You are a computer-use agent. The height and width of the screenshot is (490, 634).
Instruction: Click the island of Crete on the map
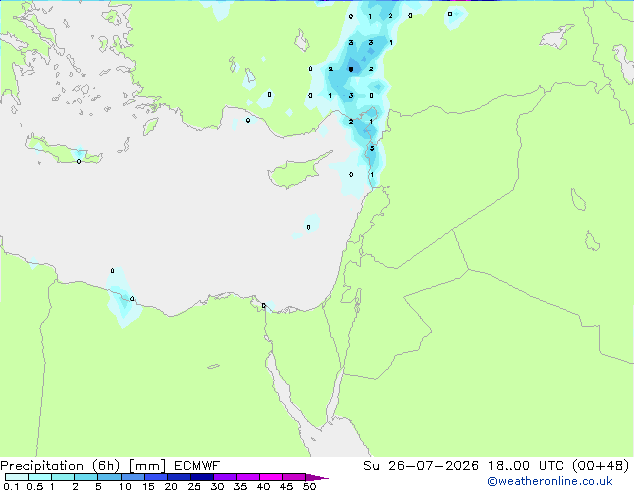tap(63, 150)
